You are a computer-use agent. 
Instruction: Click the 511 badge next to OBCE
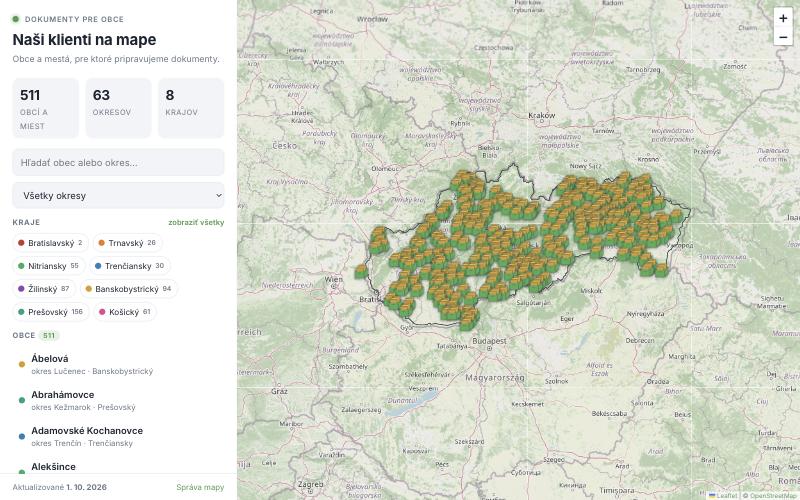pyautogui.click(x=49, y=335)
